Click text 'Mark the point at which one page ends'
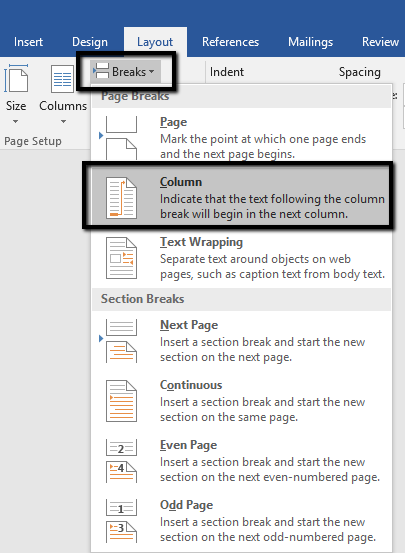Image resolution: width=405 pixels, height=553 pixels. click(263, 139)
